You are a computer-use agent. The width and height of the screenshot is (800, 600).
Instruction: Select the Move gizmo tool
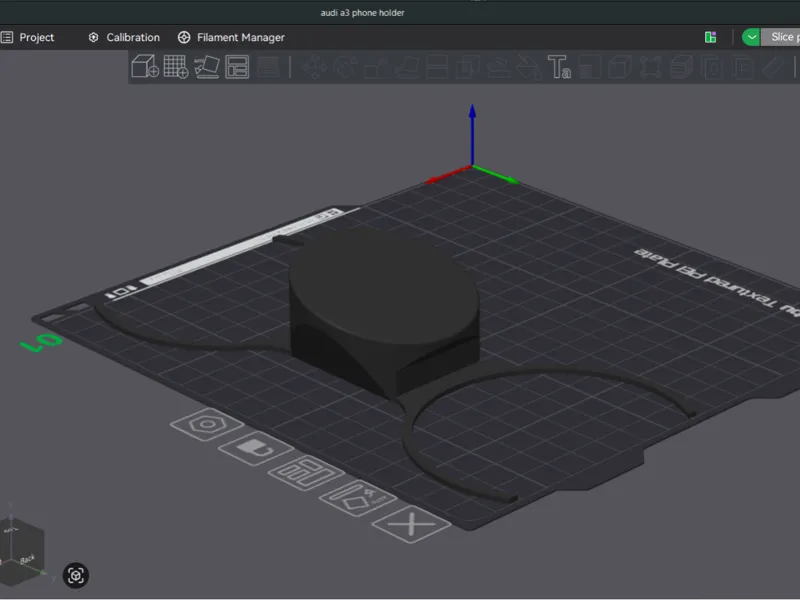(x=315, y=66)
